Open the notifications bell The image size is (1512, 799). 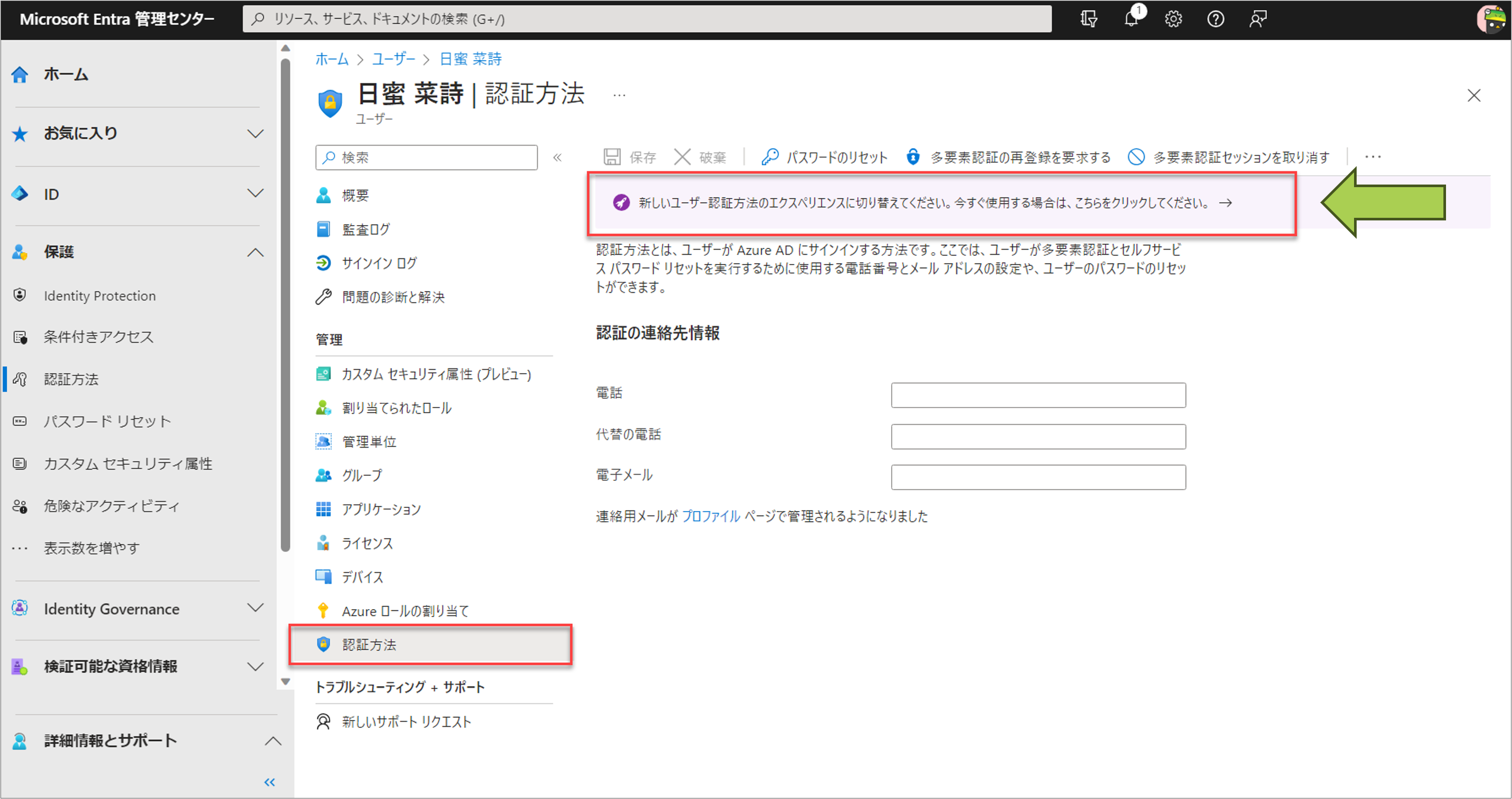1132,19
